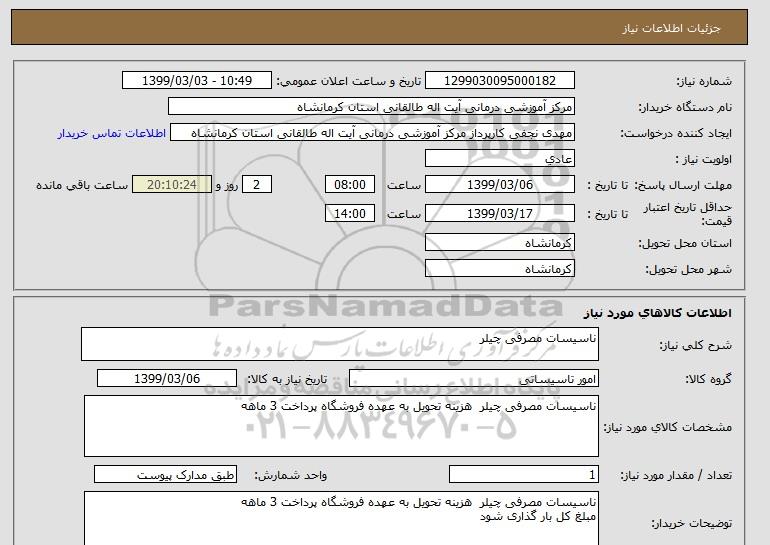The height and width of the screenshot is (545, 770).
Task: Click the unit field طبق مدارک پیوست
Action: pyautogui.click(x=165, y=475)
